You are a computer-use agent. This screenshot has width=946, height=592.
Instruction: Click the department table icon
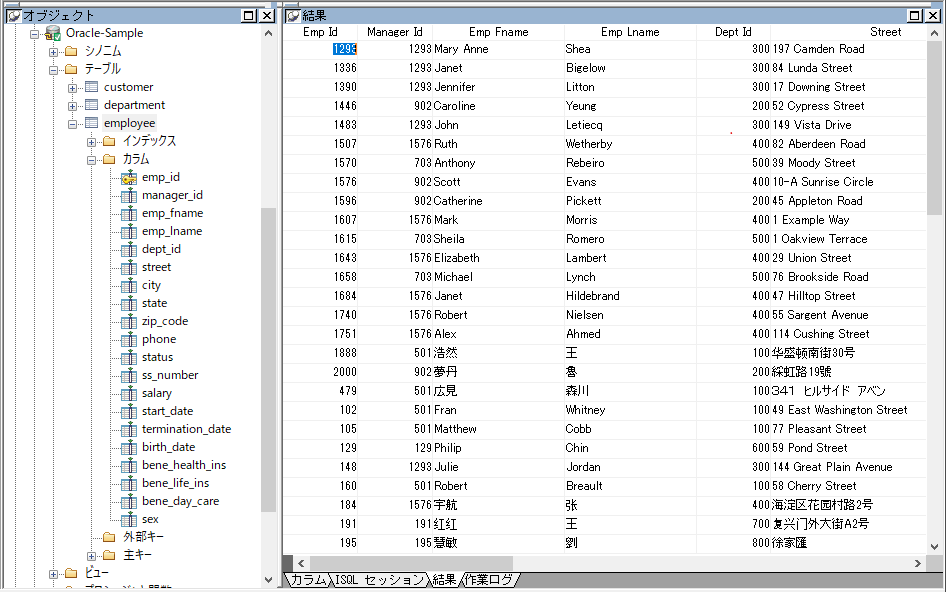91,105
